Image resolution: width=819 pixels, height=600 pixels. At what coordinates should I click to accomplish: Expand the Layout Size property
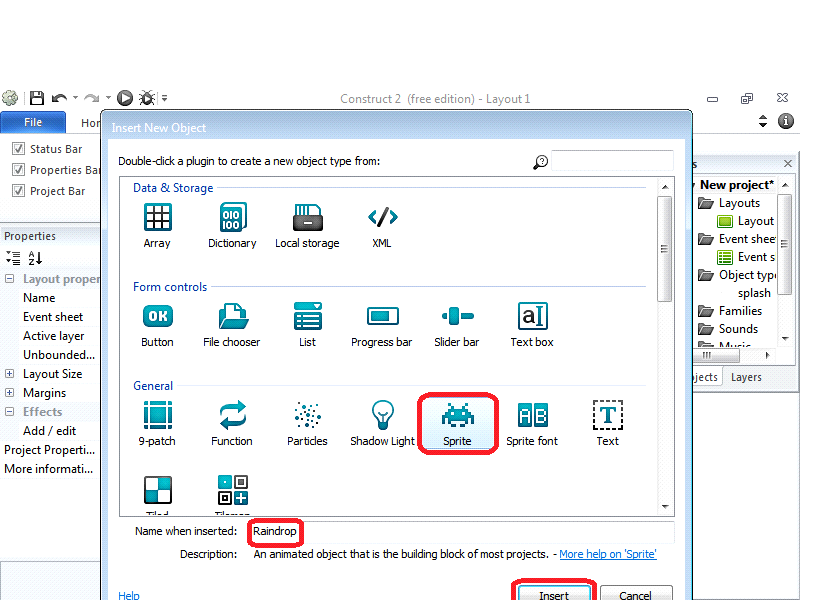9,374
